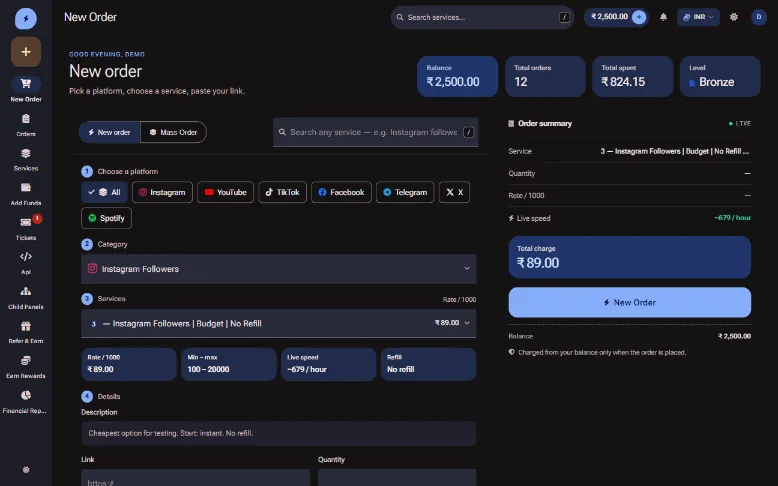778x486 pixels.
Task: Click the Total spent ₹824.15 card
Action: click(633, 76)
